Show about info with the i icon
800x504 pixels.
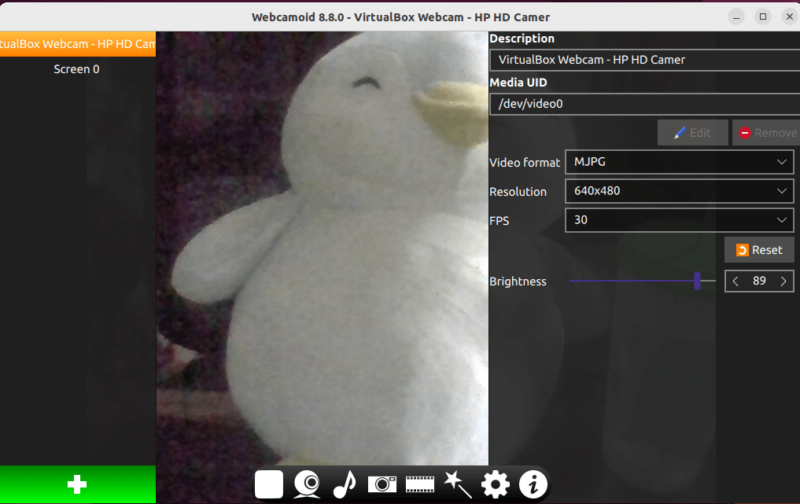click(533, 484)
